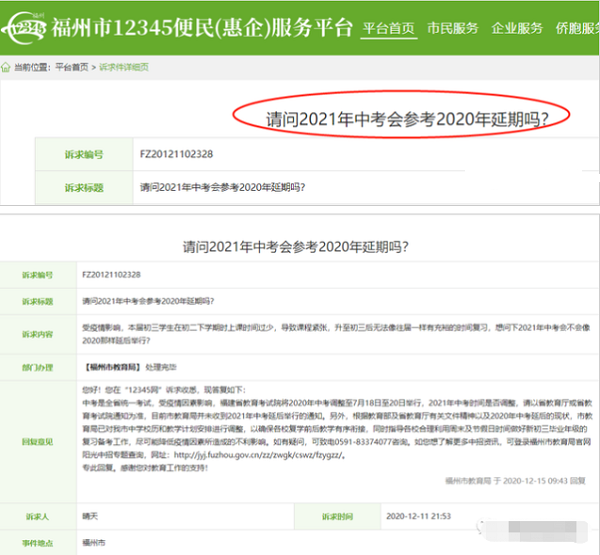
Task: Click the home icon beside 当前位置
Action: click(x=8, y=69)
